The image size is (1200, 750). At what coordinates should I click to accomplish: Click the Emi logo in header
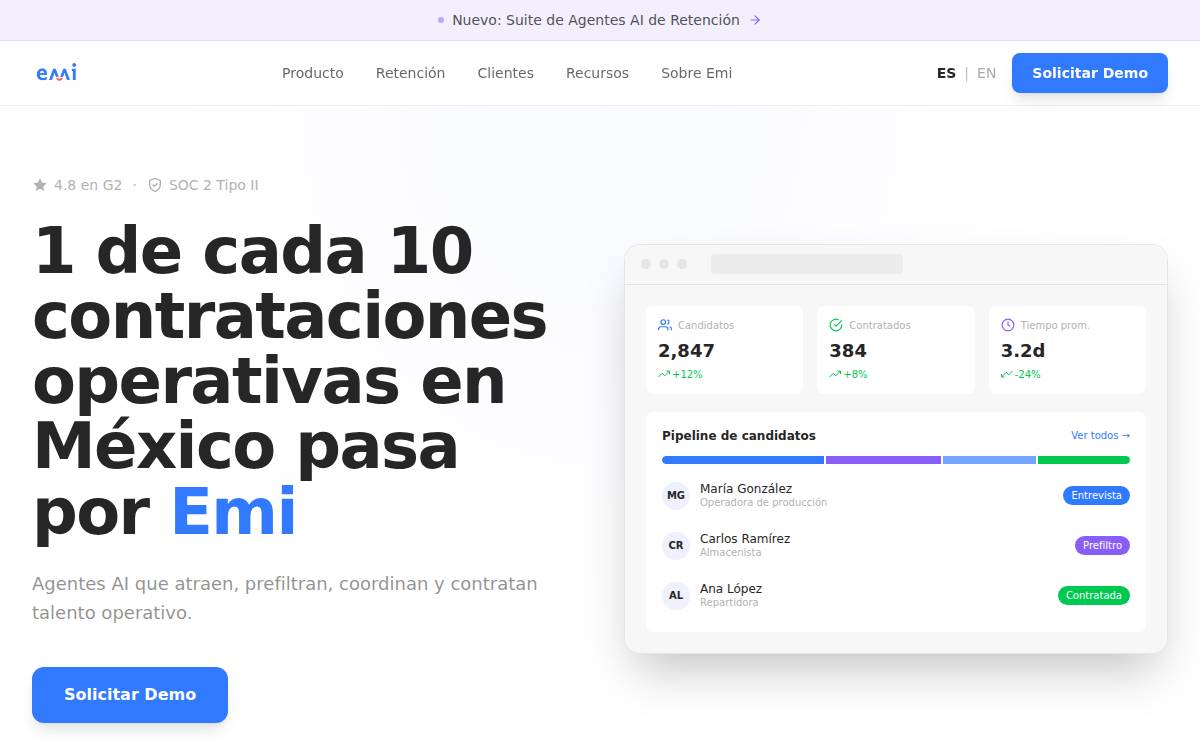pyautogui.click(x=56, y=73)
